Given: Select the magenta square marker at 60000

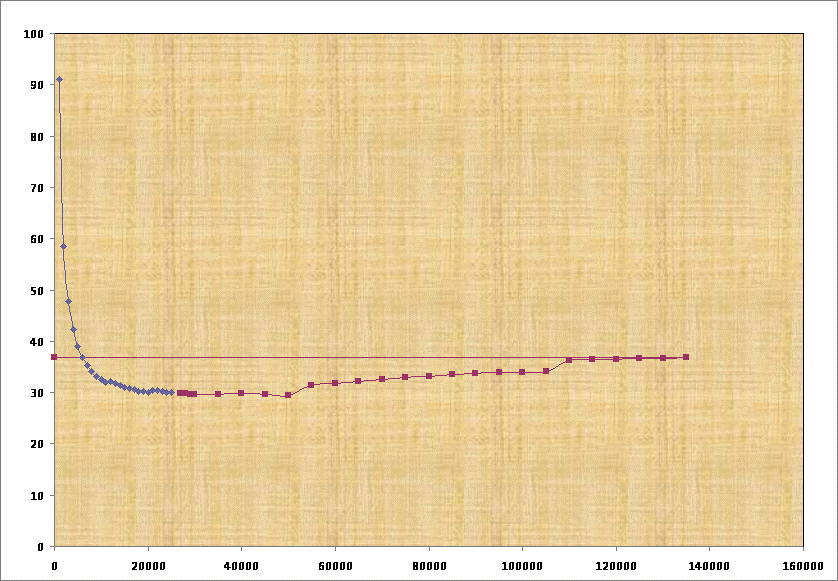Looking at the screenshot, I should point(335,383).
